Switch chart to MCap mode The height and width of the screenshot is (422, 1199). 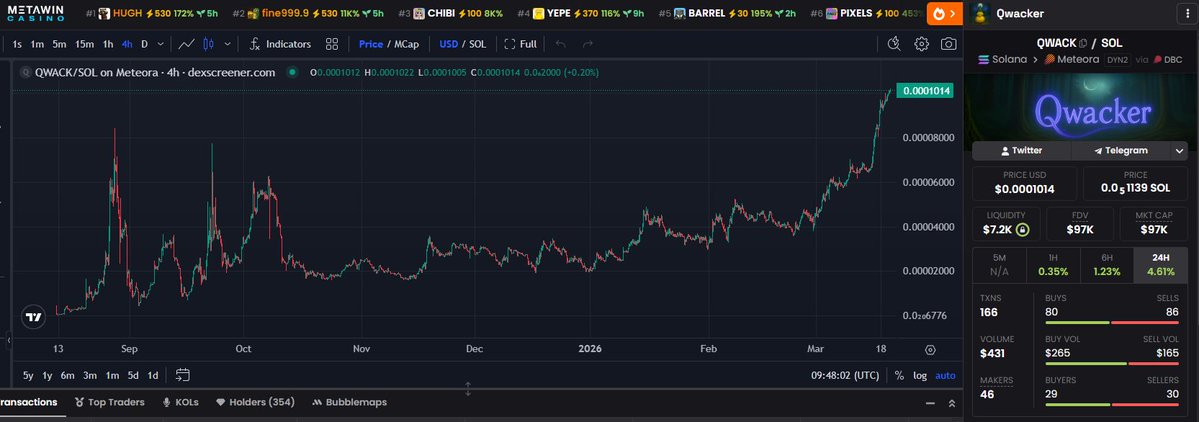coord(407,44)
